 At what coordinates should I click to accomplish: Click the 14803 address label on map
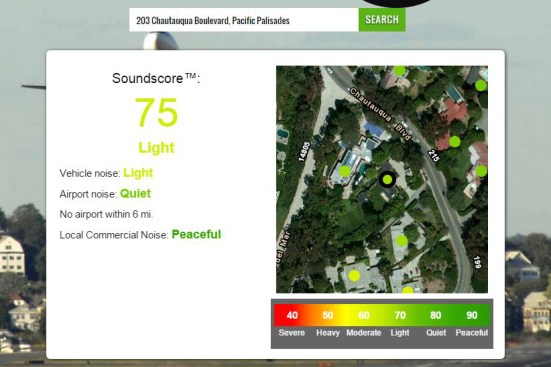304,152
